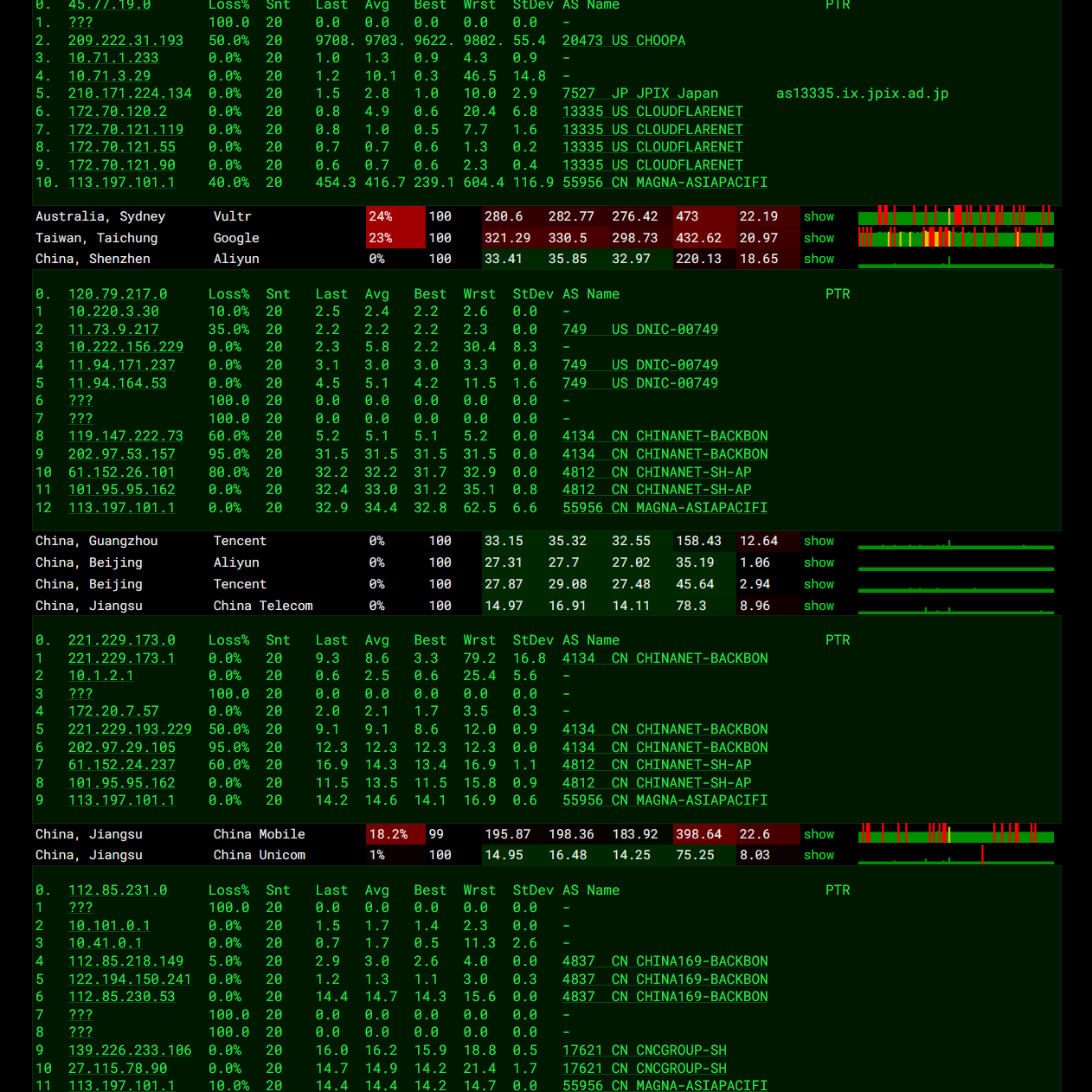
Task: Open the 139.226.233.106 IP link
Action: coord(130,1050)
